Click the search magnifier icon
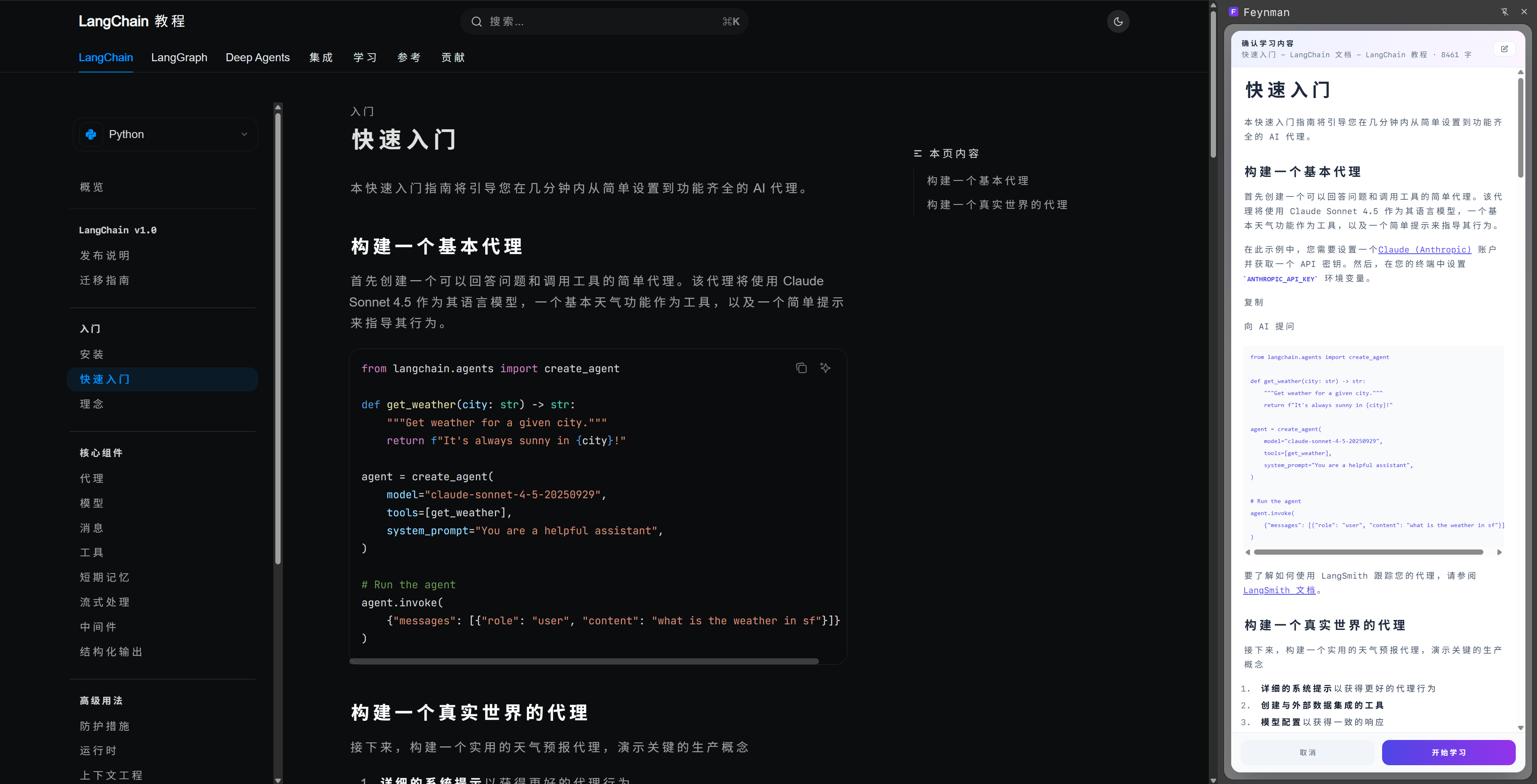This screenshot has height=784, width=1537. [476, 22]
